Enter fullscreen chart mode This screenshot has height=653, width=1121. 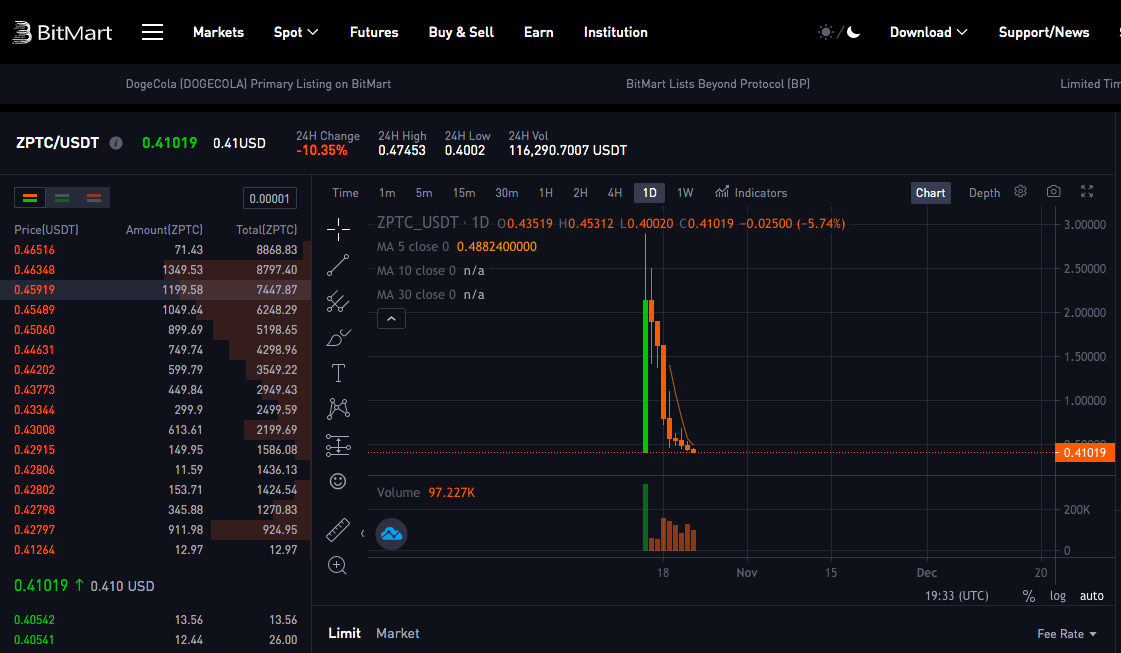1087,192
